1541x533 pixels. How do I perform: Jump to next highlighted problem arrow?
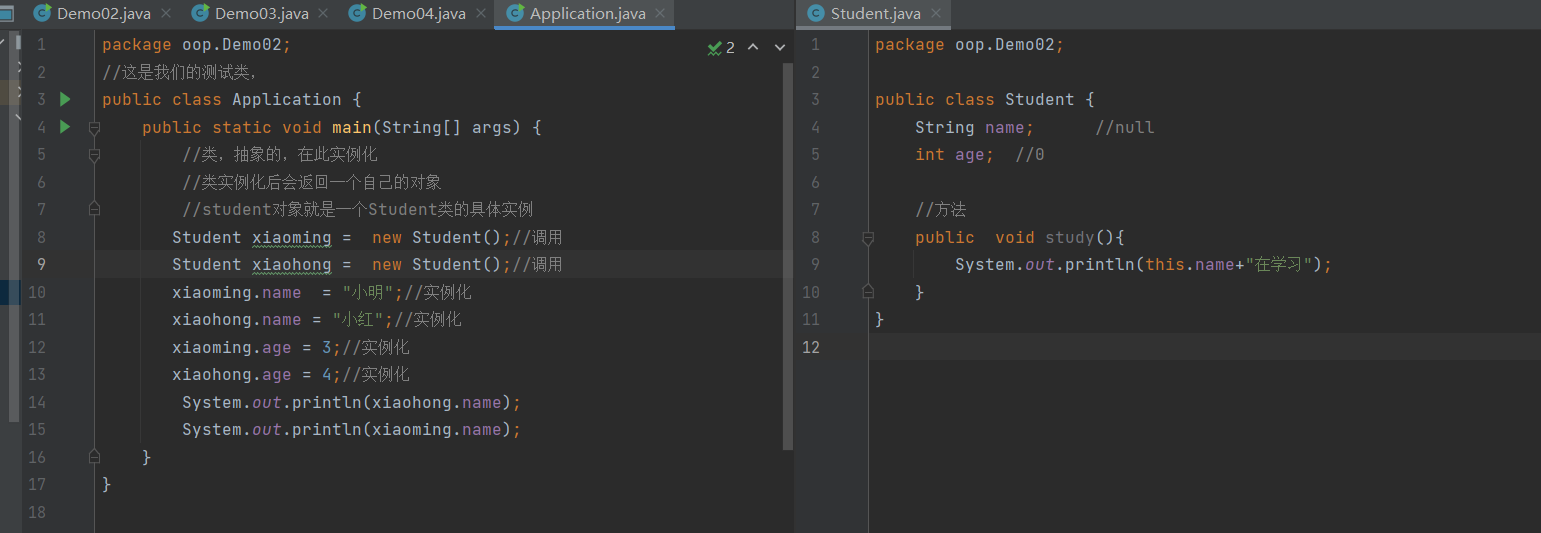click(x=780, y=47)
